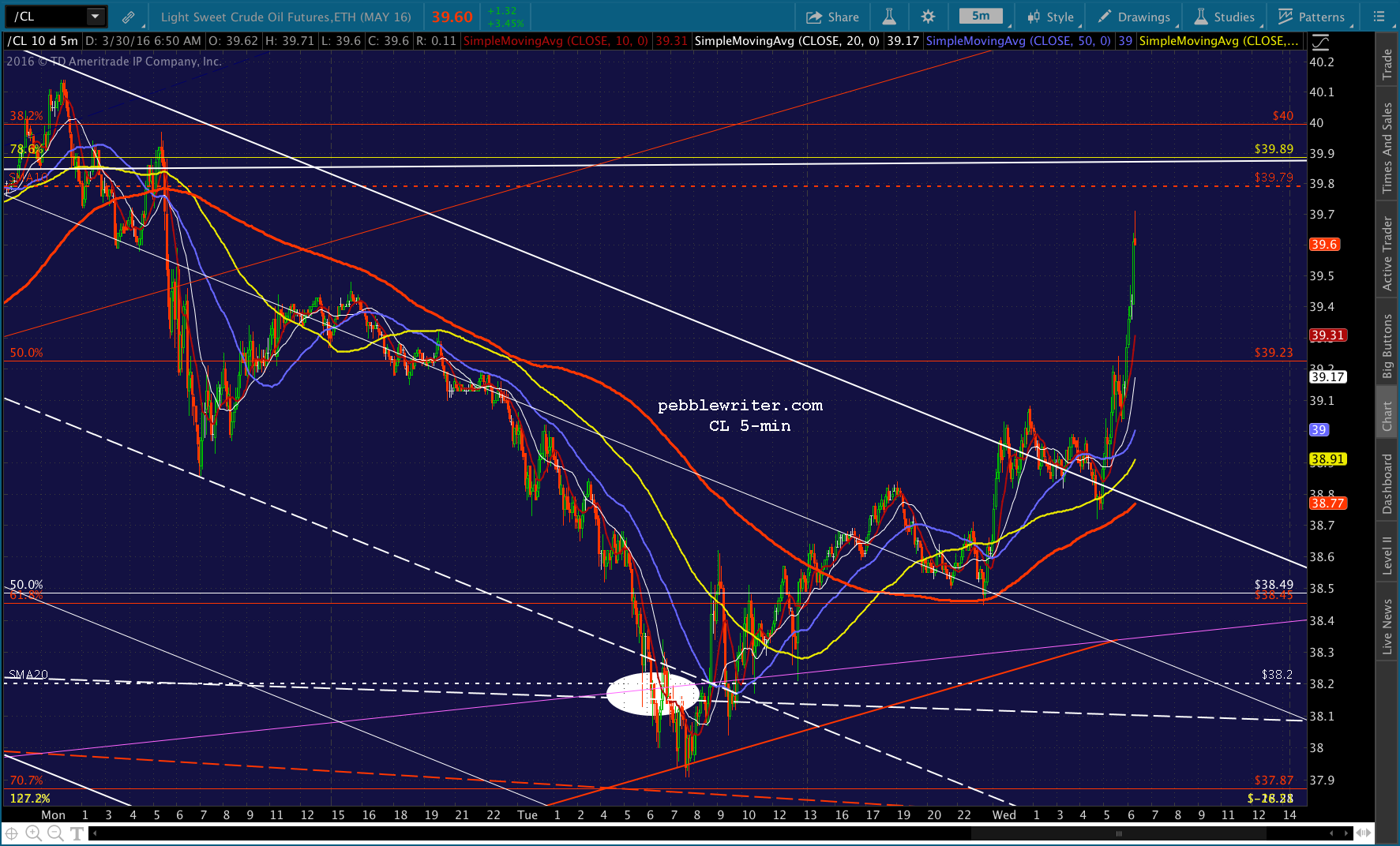1400x846 pixels.
Task: Click the zoom out magnifier
Action: pyautogui.click(x=54, y=833)
